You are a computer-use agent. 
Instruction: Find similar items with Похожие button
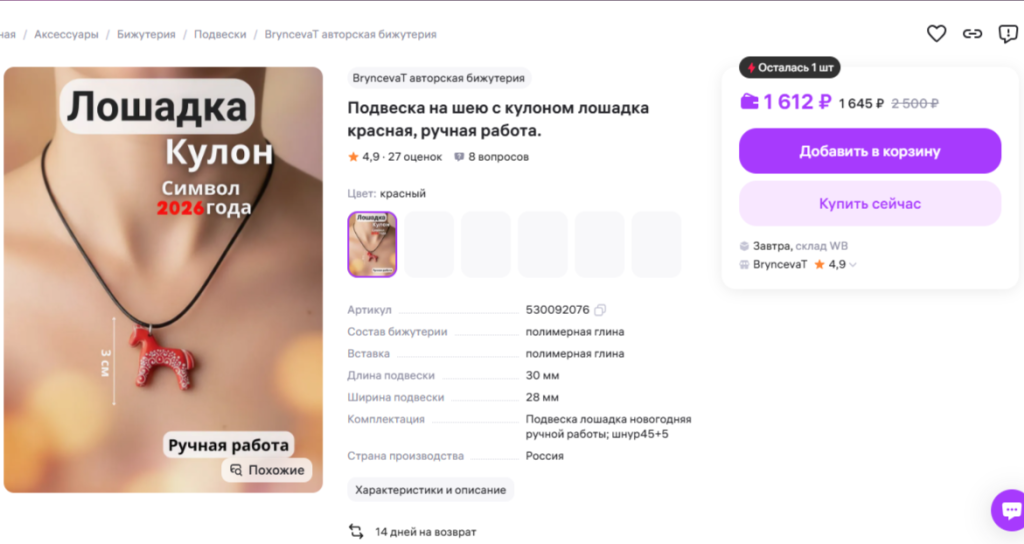point(267,470)
